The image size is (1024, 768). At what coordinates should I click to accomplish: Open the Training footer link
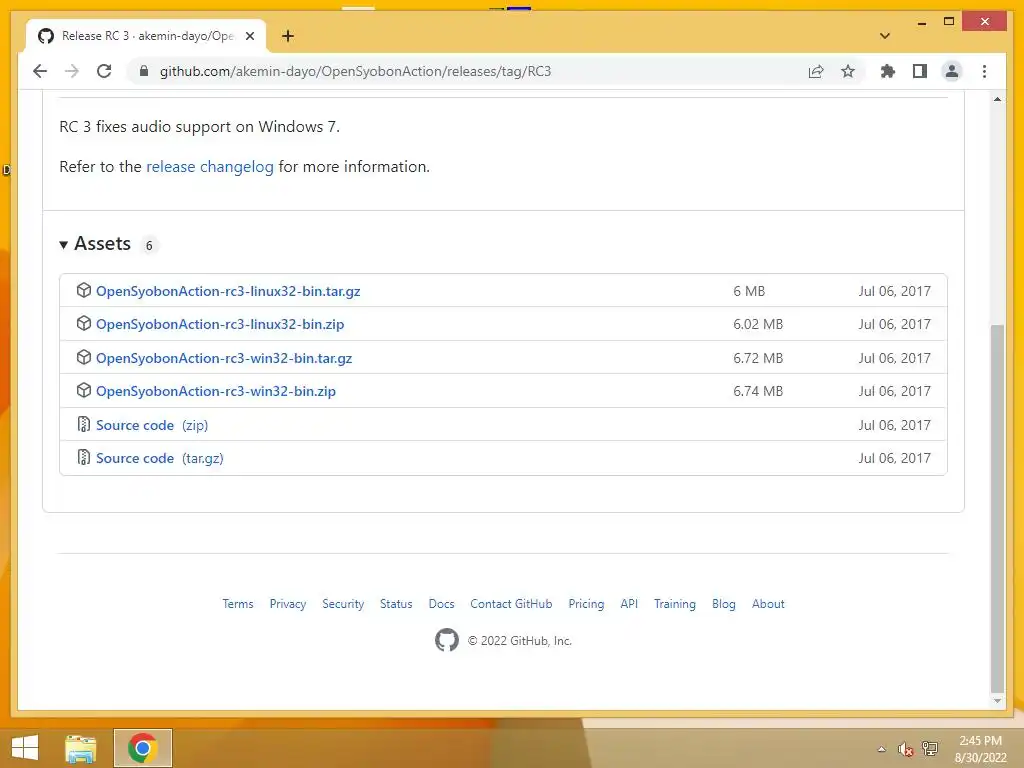pos(675,604)
